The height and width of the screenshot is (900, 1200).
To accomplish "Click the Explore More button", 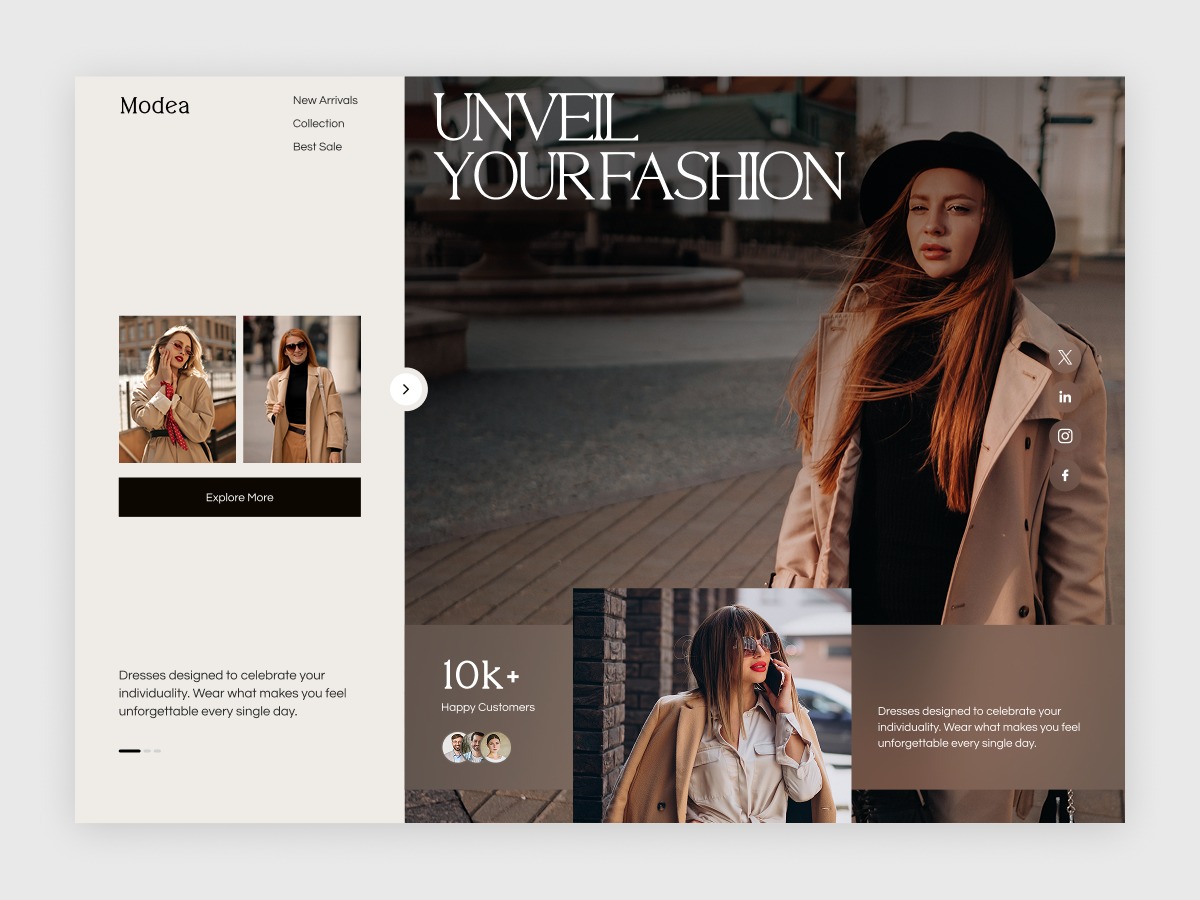I will [239, 497].
